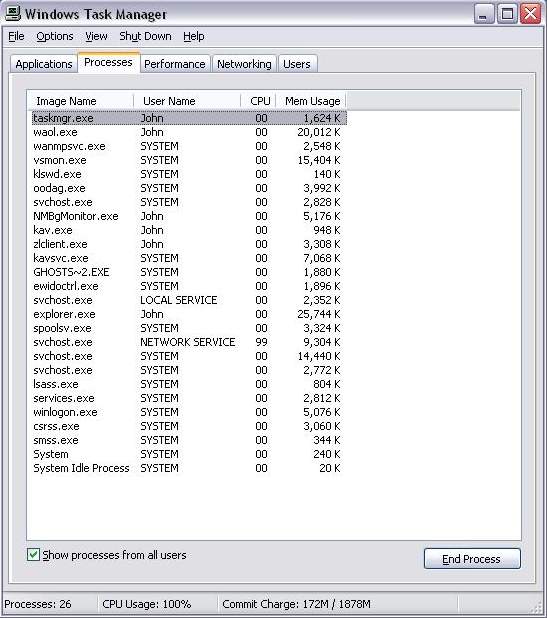Sort processes by CPU column header
Screen dimensions: 547x618
pyautogui.click(x=258, y=101)
